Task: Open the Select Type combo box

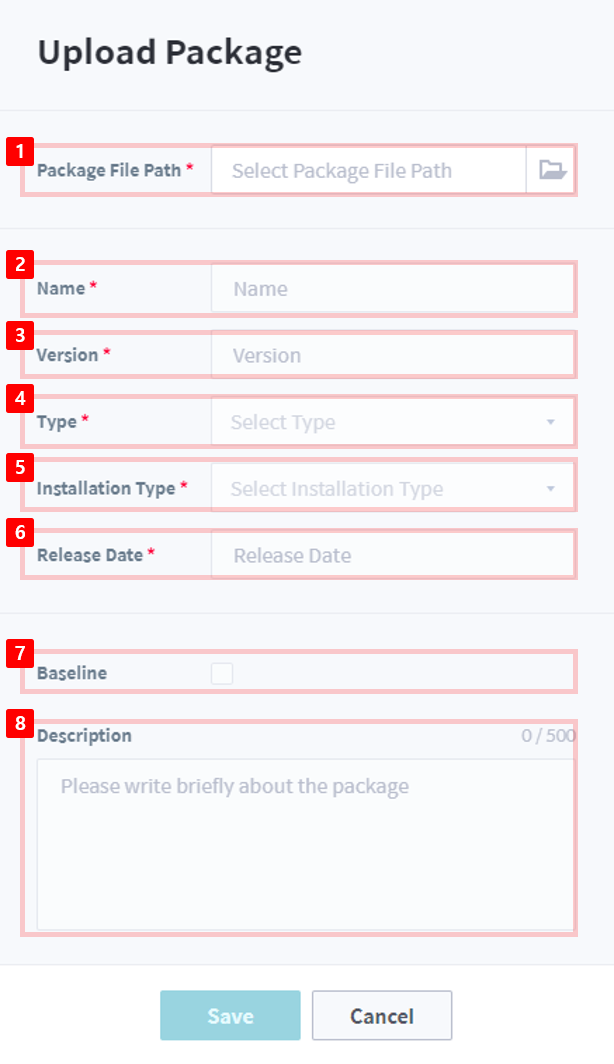Action: (x=392, y=421)
